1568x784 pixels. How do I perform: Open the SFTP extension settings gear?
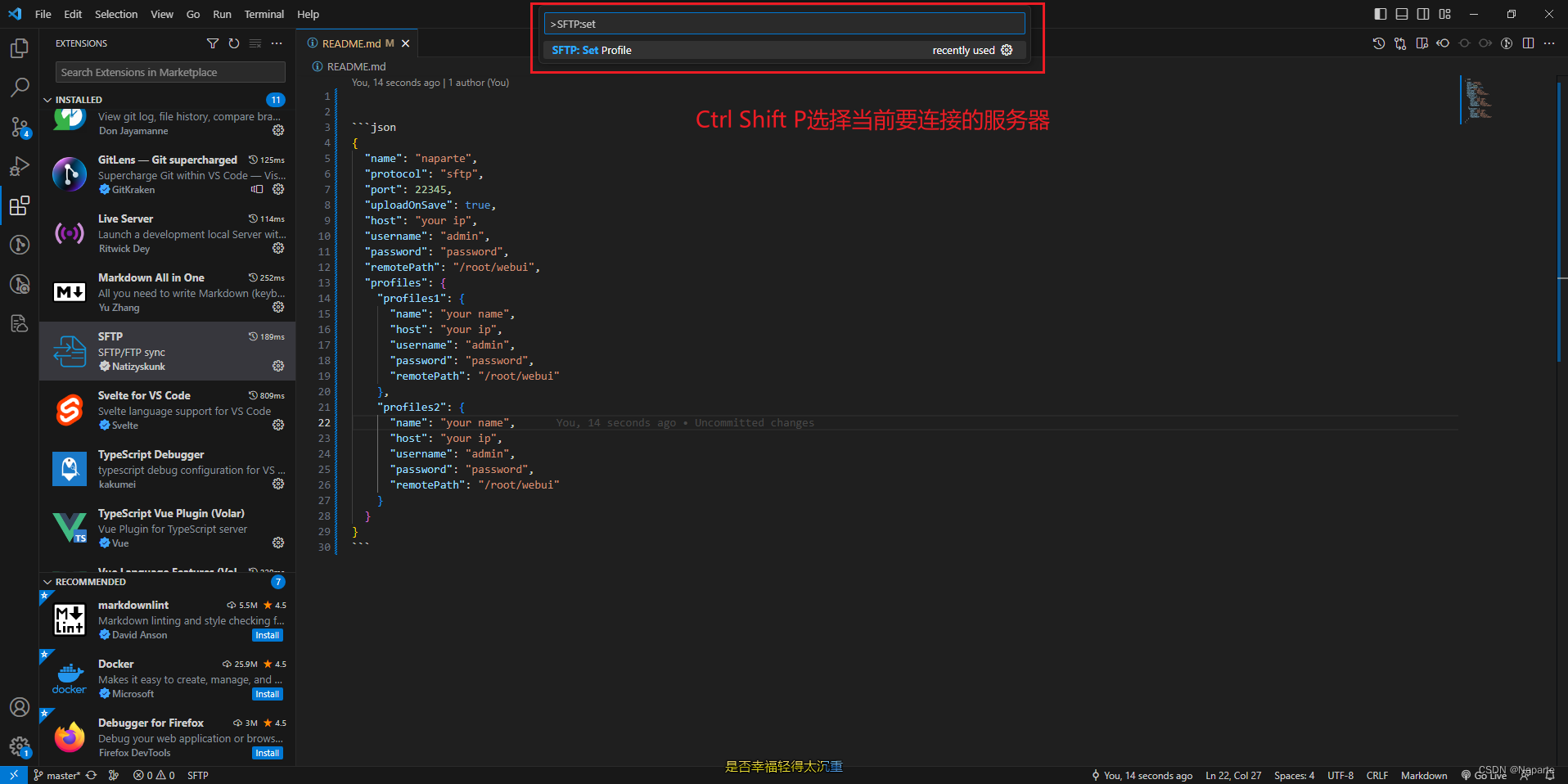278,366
